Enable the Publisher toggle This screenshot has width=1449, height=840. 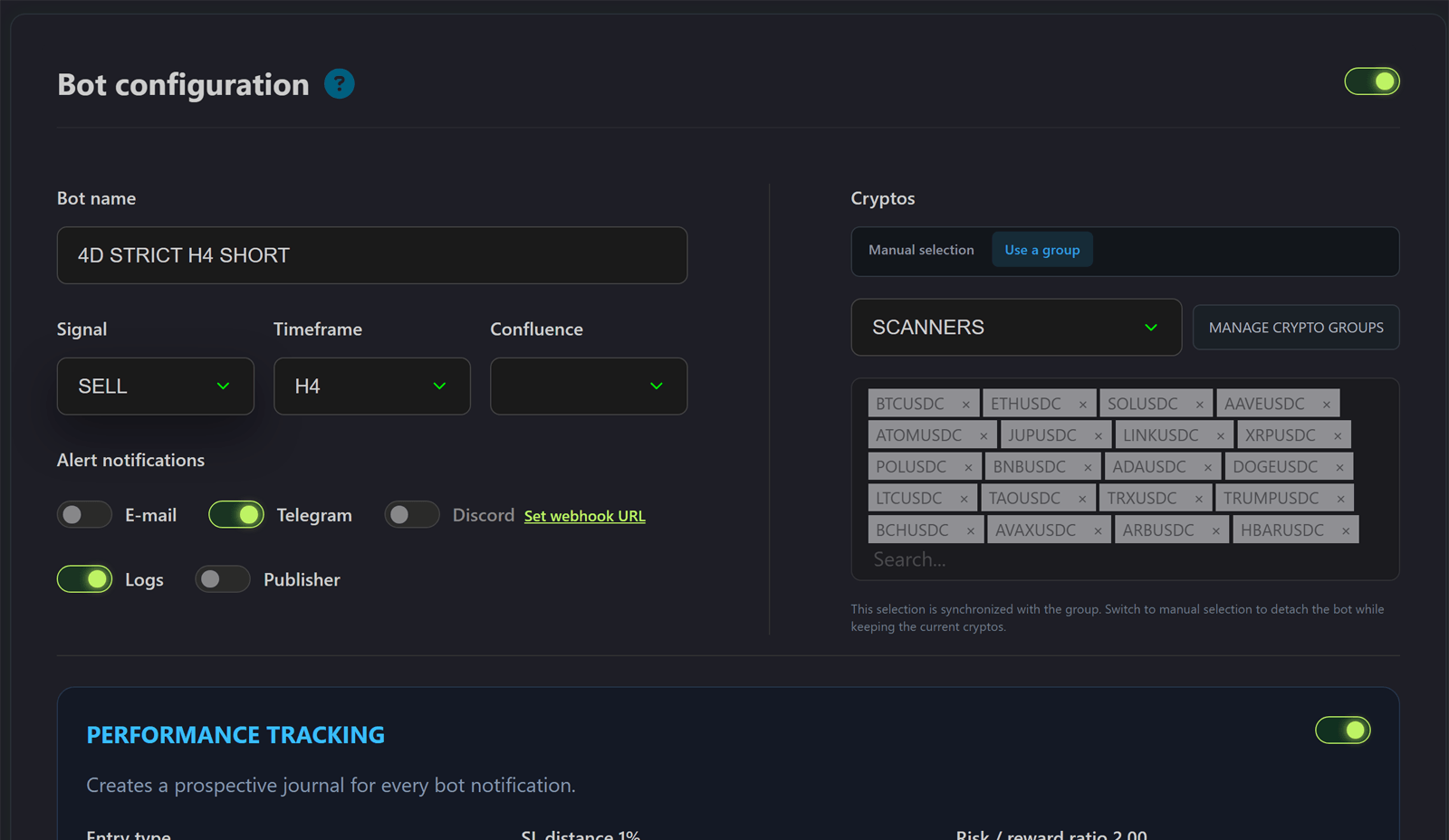coord(223,579)
